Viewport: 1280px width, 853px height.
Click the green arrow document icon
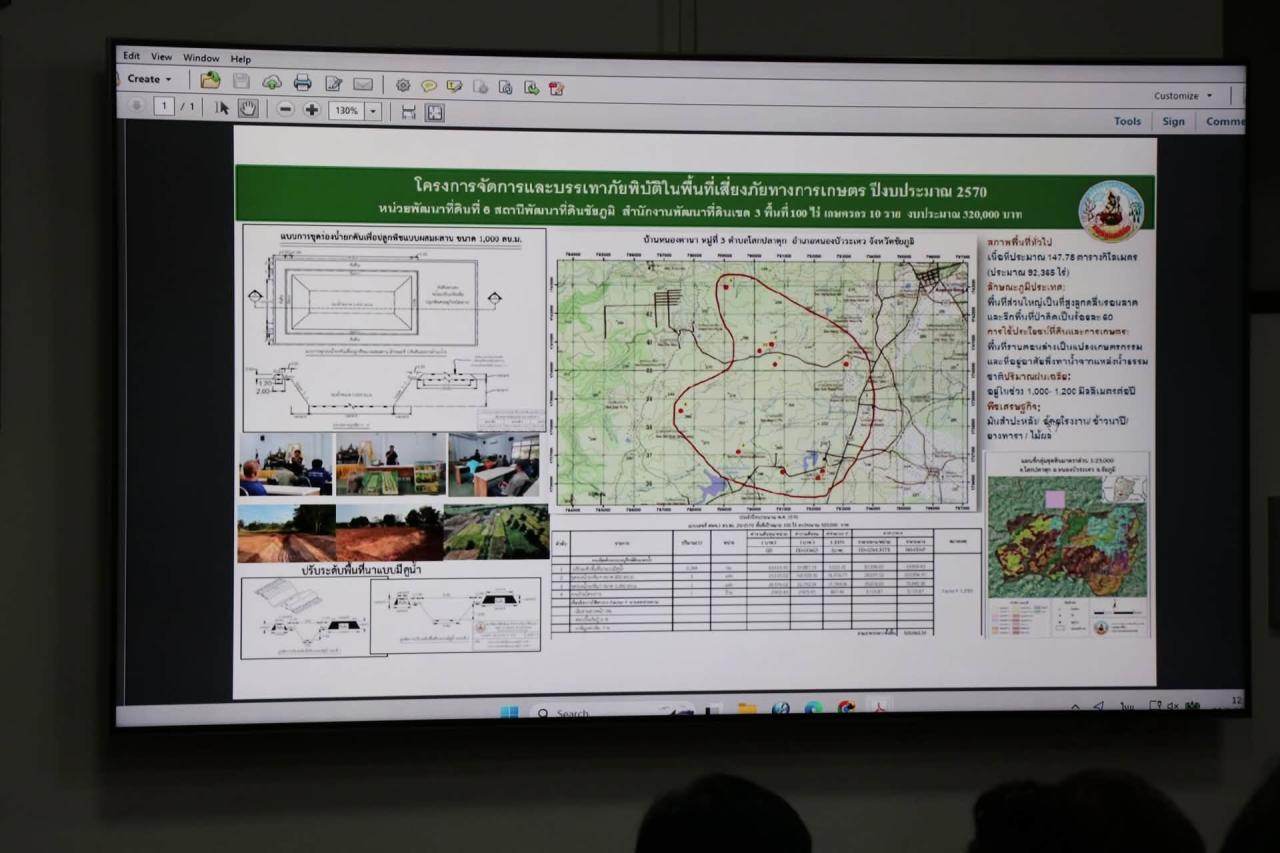pos(531,88)
